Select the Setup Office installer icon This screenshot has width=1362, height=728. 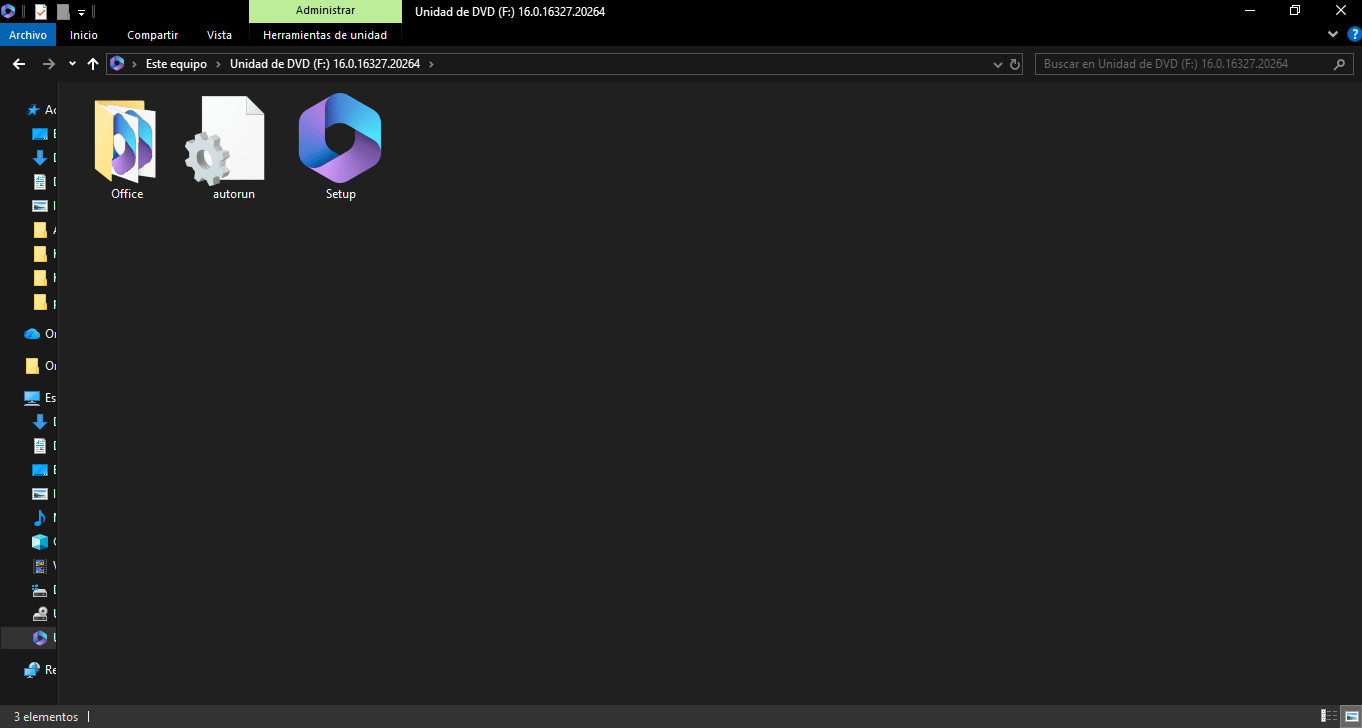click(x=340, y=138)
